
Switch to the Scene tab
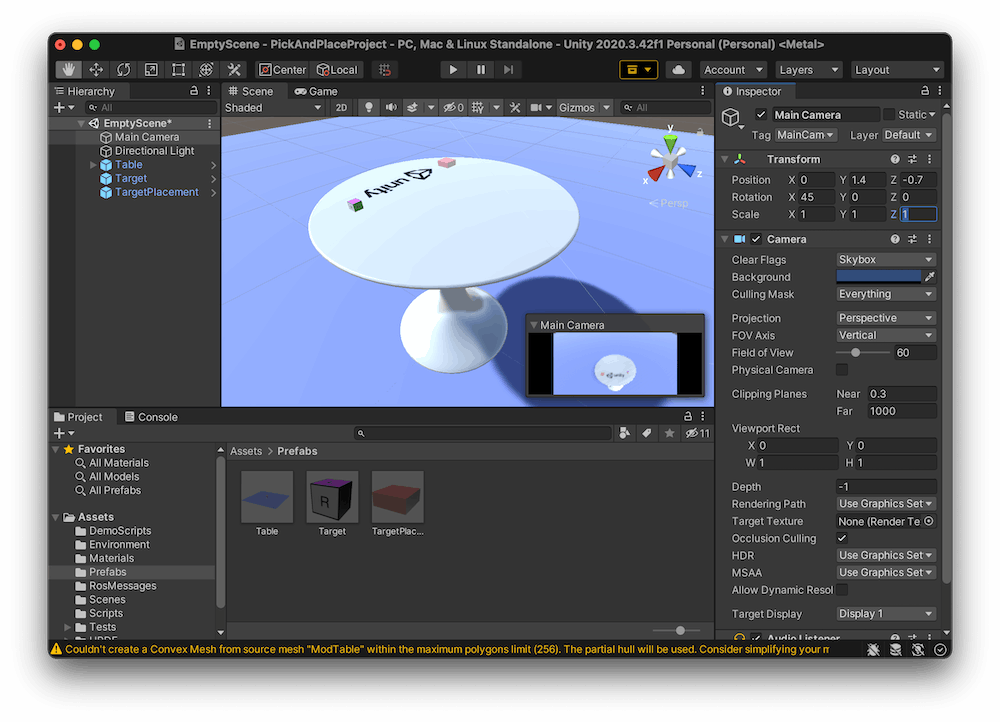[x=251, y=91]
